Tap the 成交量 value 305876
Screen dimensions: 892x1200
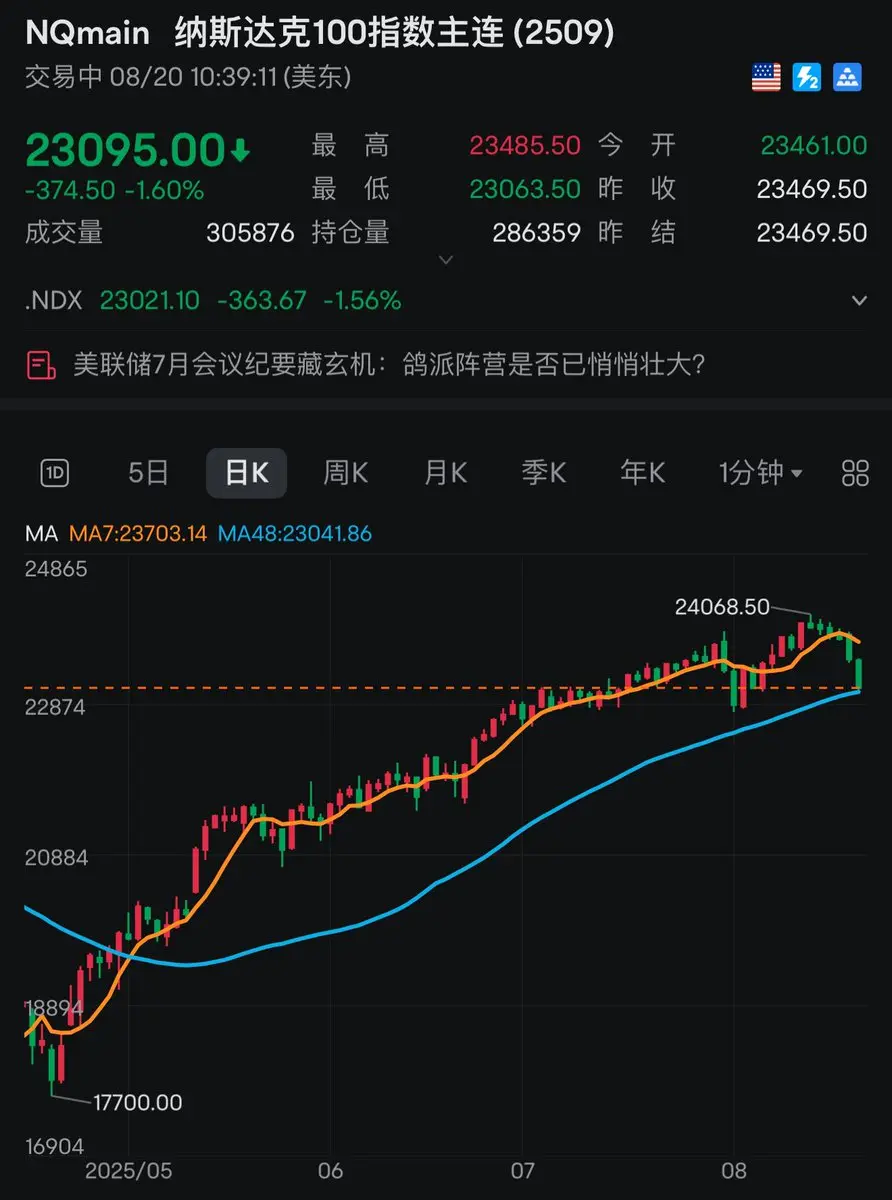pos(251,233)
